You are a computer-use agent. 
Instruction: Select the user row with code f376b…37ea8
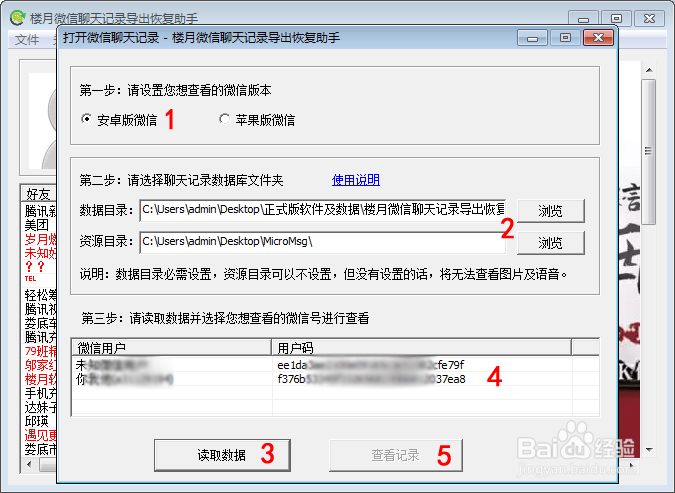pos(335,379)
